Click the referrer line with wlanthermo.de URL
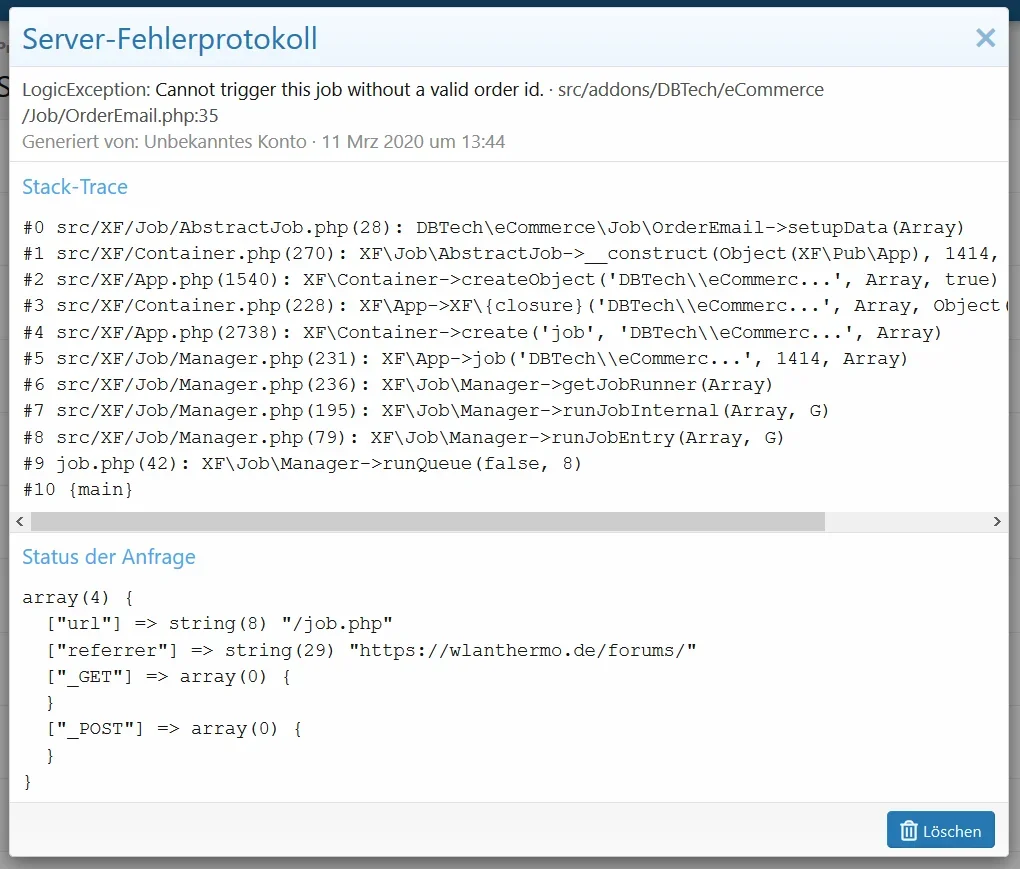This screenshot has height=869, width=1020. [x=371, y=650]
